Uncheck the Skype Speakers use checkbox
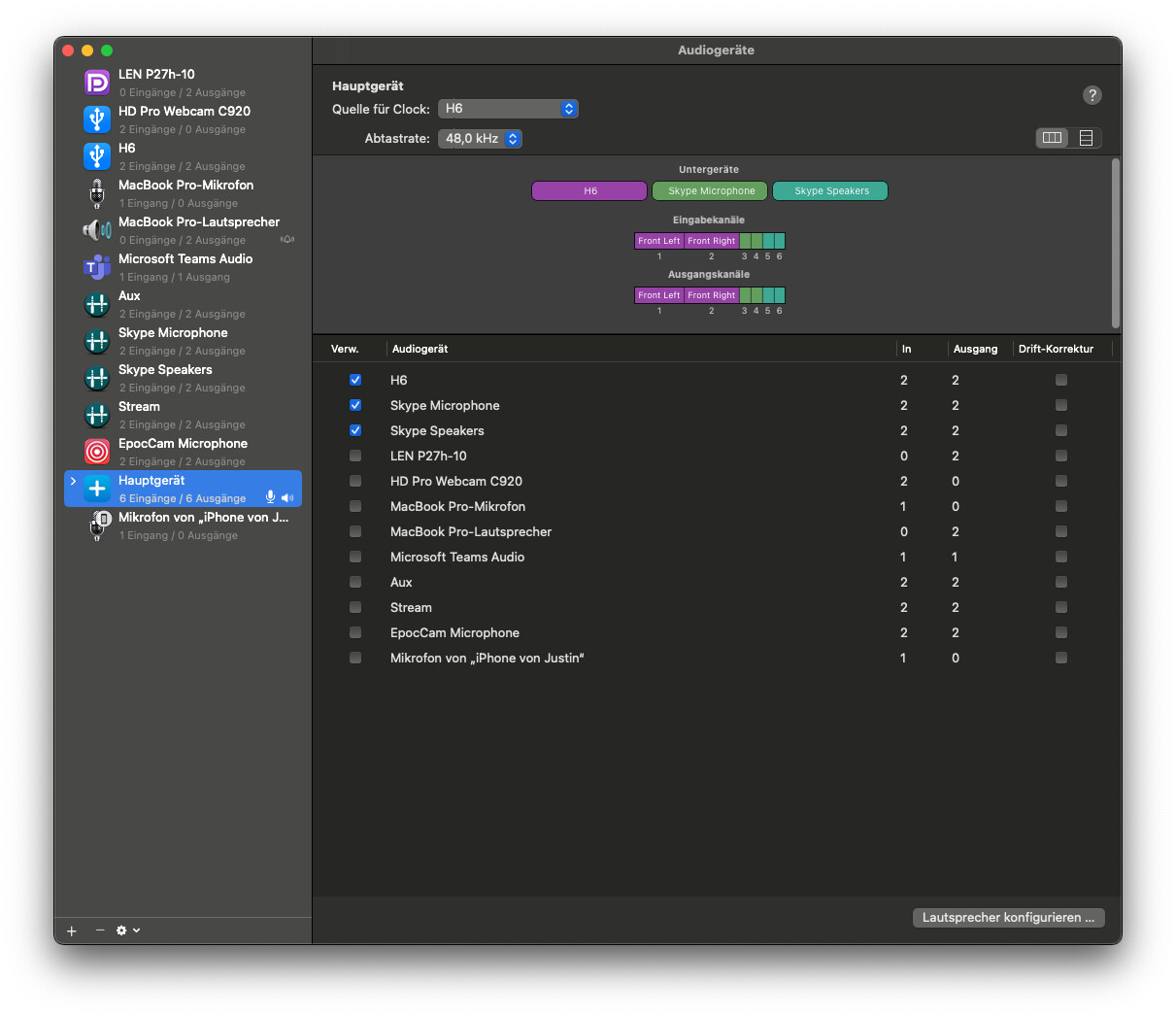The width and height of the screenshot is (1176, 1016). coord(355,430)
